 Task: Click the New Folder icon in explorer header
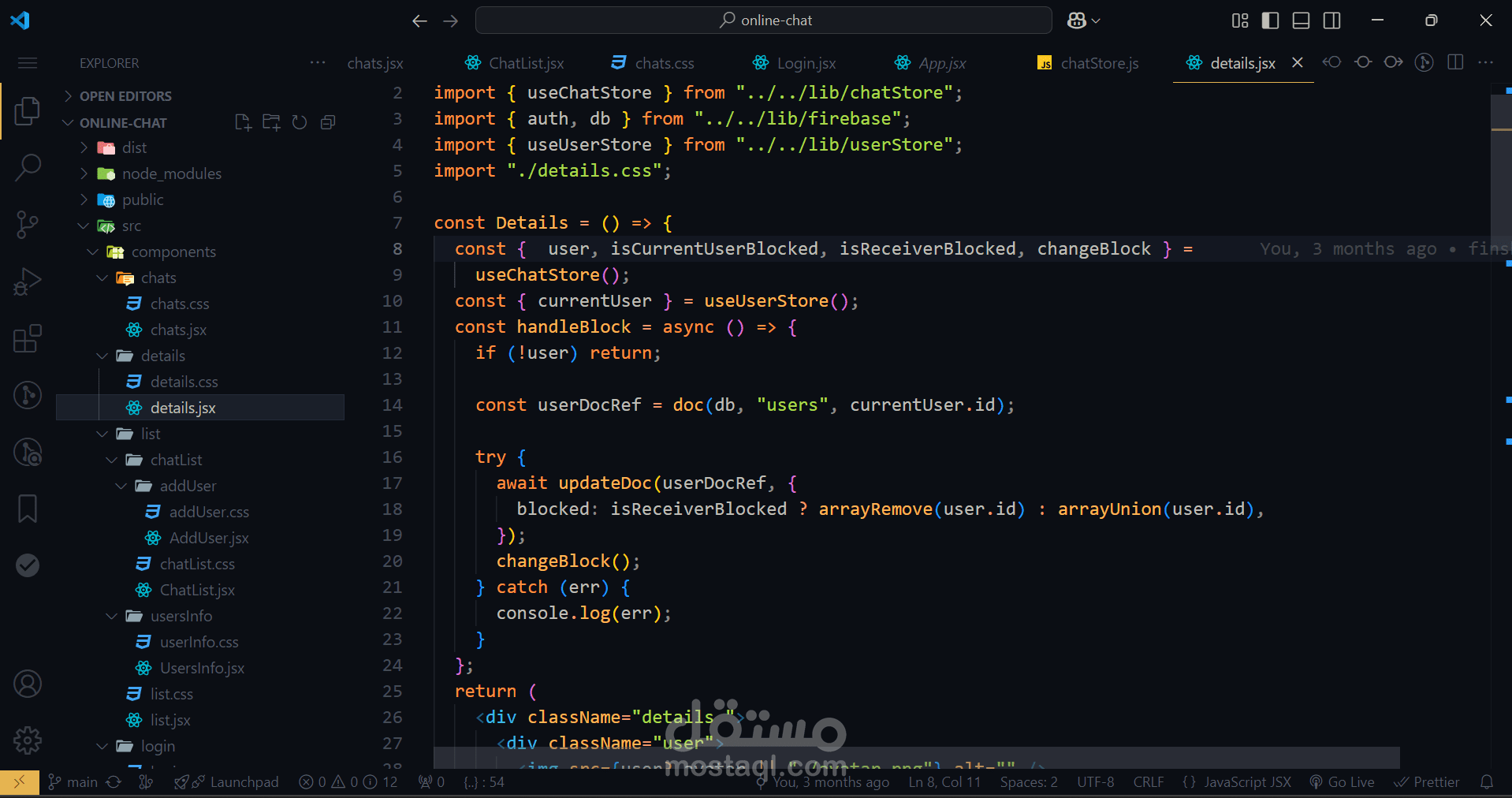[x=271, y=122]
